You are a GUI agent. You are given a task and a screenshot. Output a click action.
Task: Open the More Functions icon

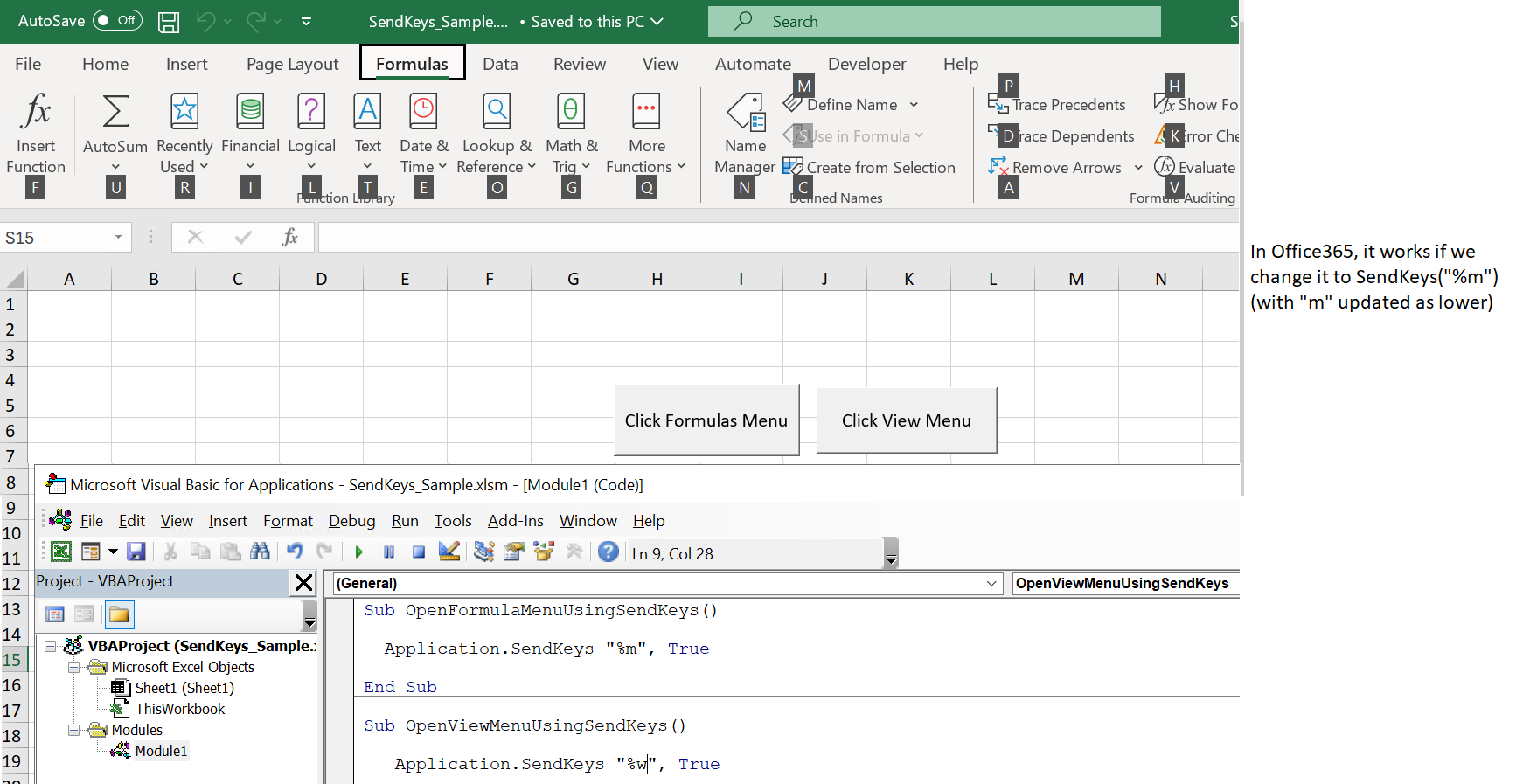[x=646, y=112]
